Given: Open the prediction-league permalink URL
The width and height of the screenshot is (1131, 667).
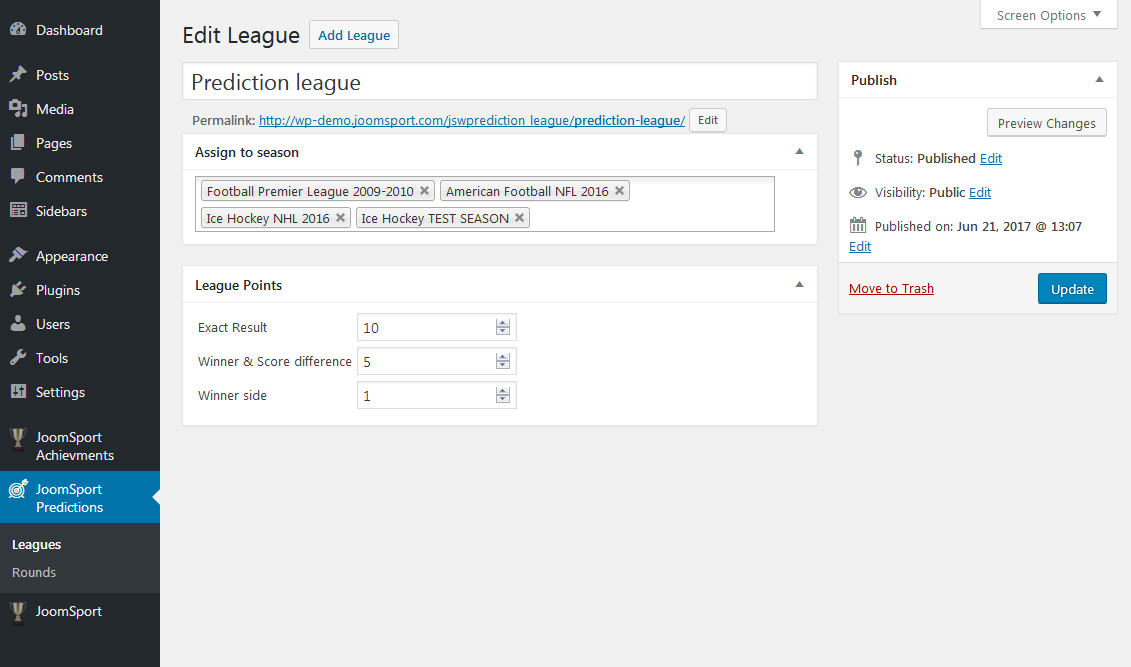Looking at the screenshot, I should point(472,120).
